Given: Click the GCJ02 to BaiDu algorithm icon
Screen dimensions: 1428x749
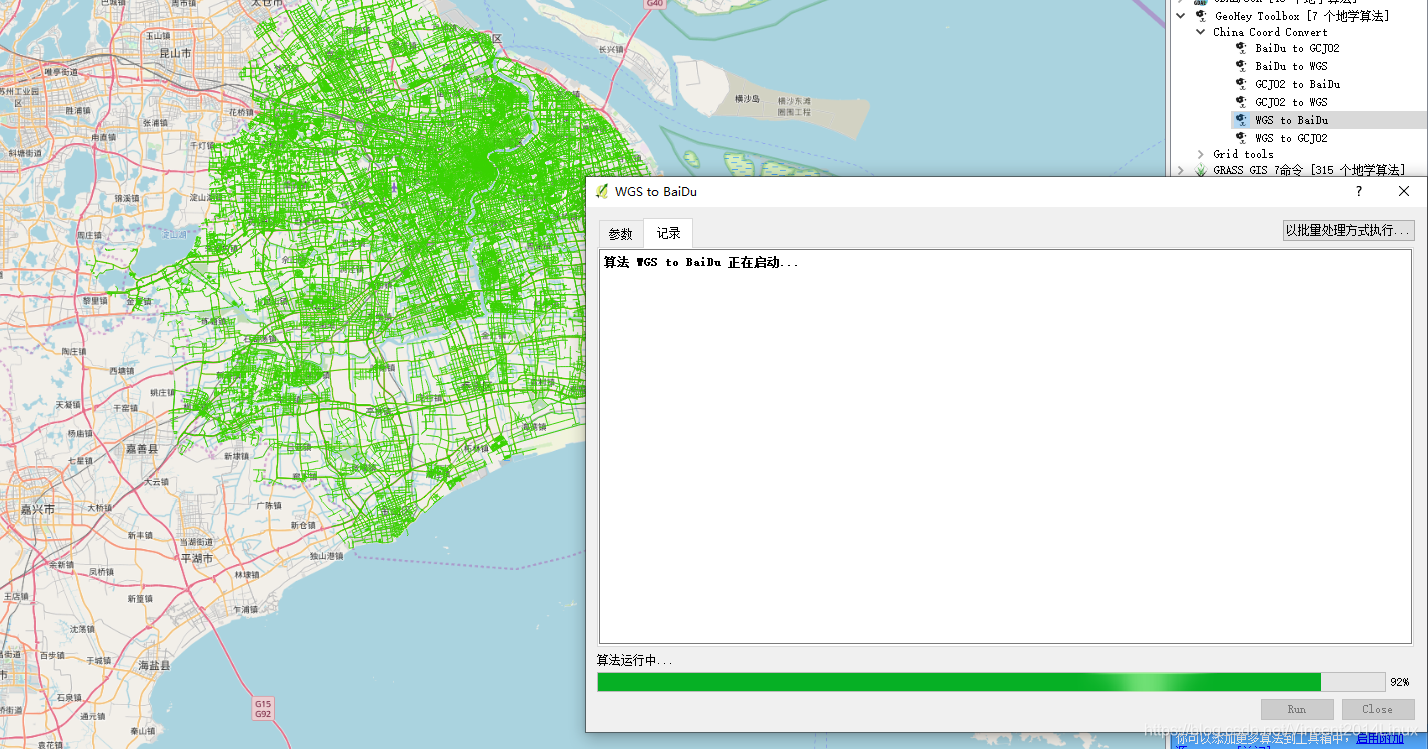Looking at the screenshot, I should point(1241,84).
